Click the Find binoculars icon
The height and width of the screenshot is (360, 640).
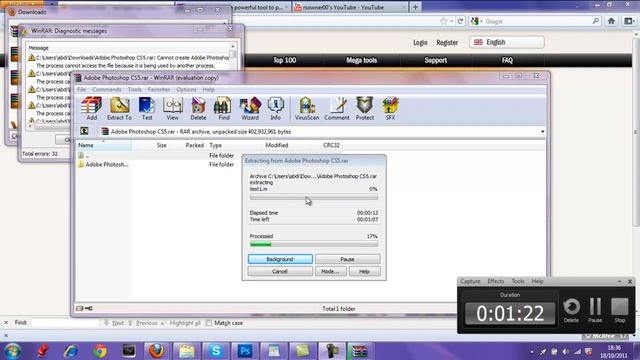tap(224, 109)
